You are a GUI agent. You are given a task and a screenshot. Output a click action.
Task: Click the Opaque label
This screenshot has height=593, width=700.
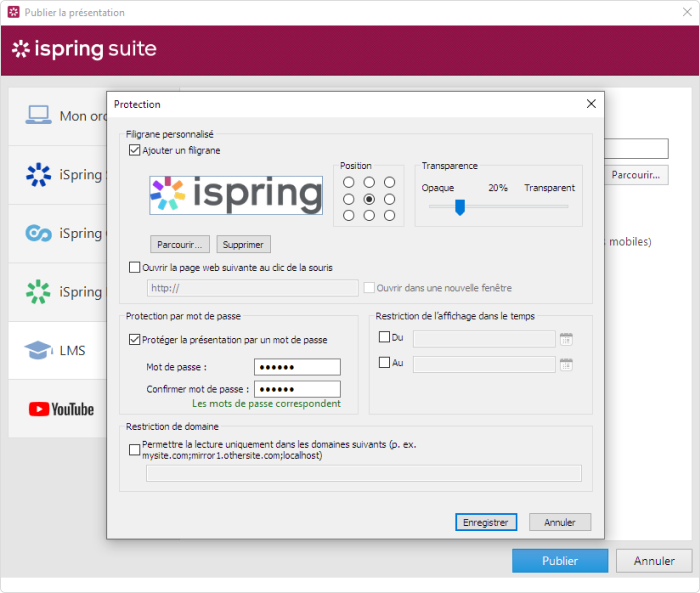438,188
